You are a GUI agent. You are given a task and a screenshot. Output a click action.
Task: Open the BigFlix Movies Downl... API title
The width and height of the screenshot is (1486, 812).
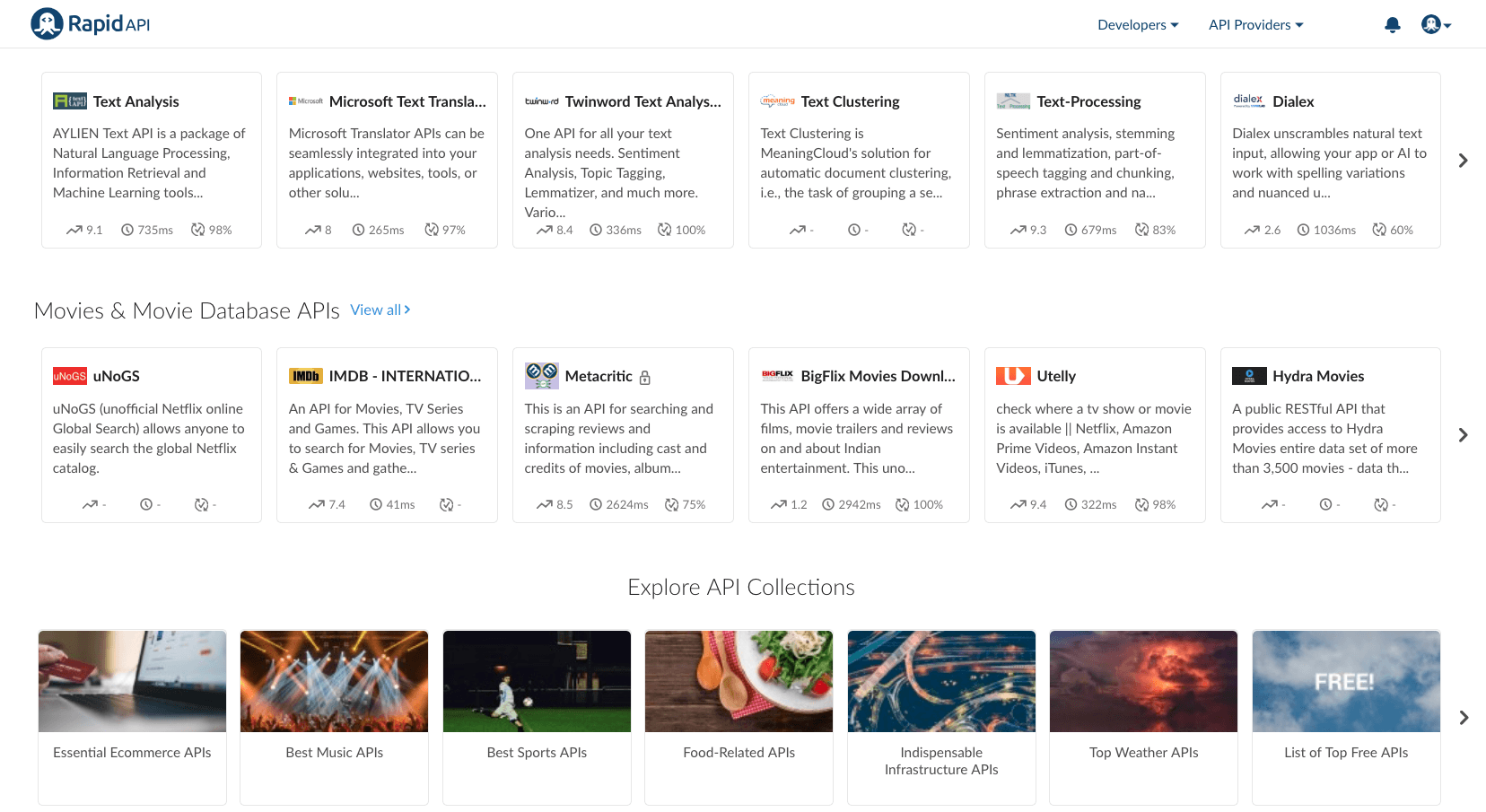[878, 376]
